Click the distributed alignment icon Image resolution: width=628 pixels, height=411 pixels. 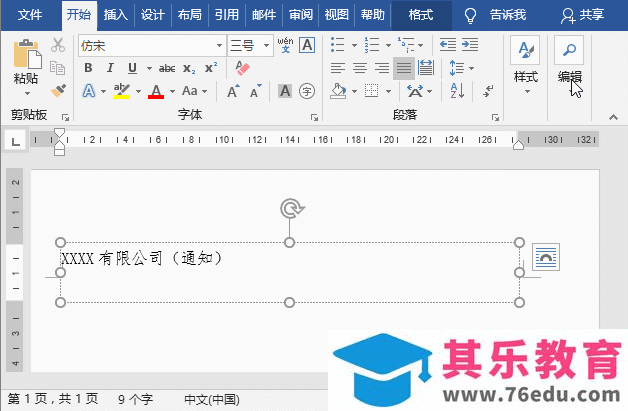point(426,67)
